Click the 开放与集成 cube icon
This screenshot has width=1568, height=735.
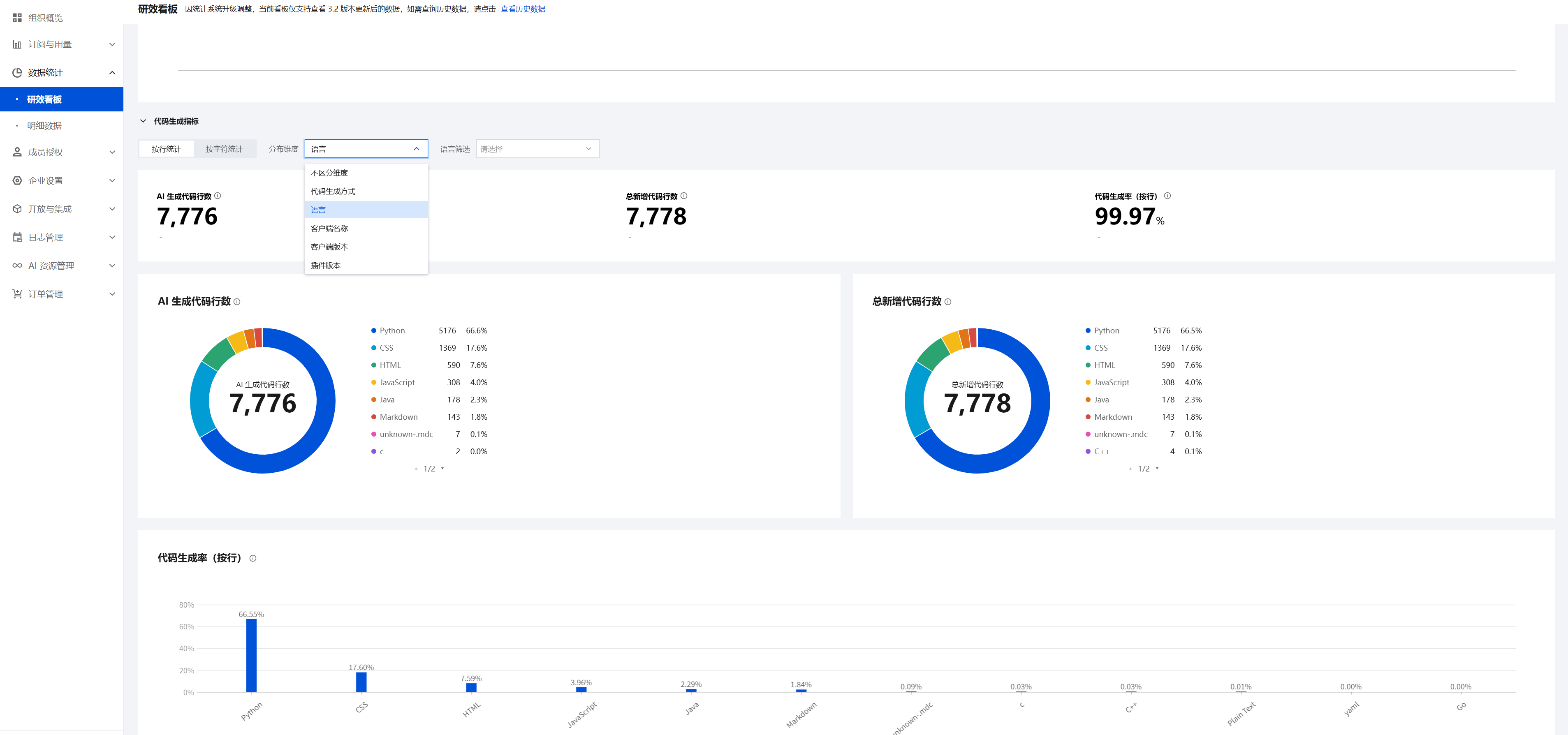click(x=17, y=209)
